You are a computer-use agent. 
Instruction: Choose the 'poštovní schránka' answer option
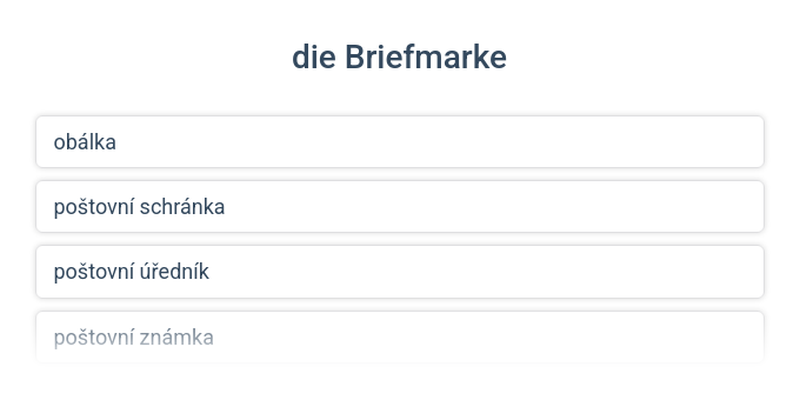pos(400,207)
